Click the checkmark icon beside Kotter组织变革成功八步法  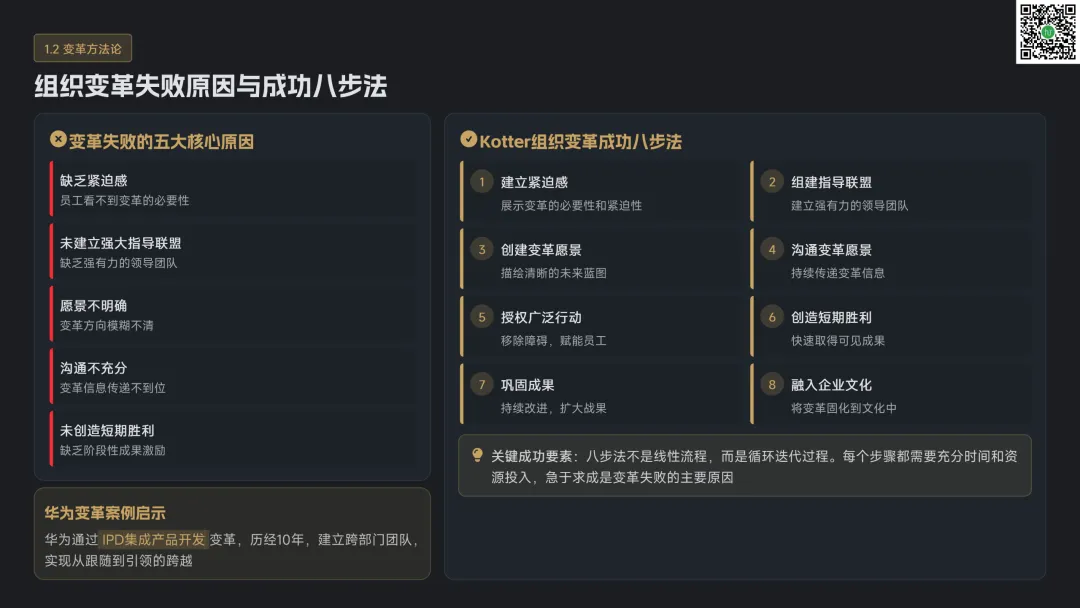(x=468, y=140)
